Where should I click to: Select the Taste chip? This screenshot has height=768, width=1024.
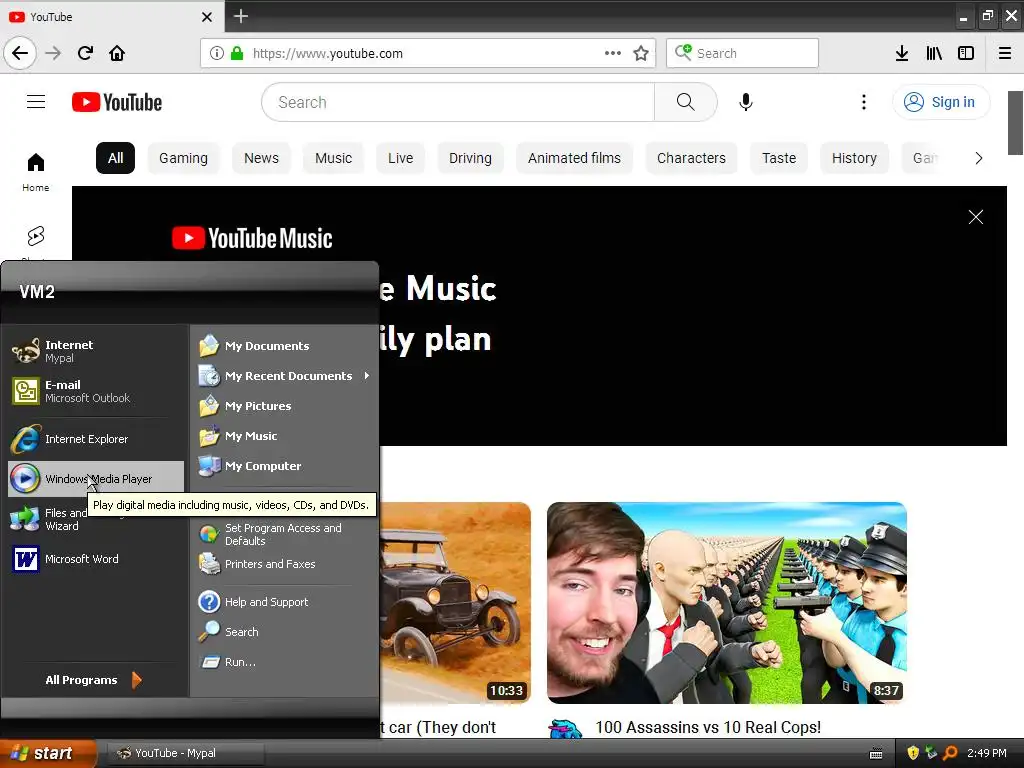(779, 158)
